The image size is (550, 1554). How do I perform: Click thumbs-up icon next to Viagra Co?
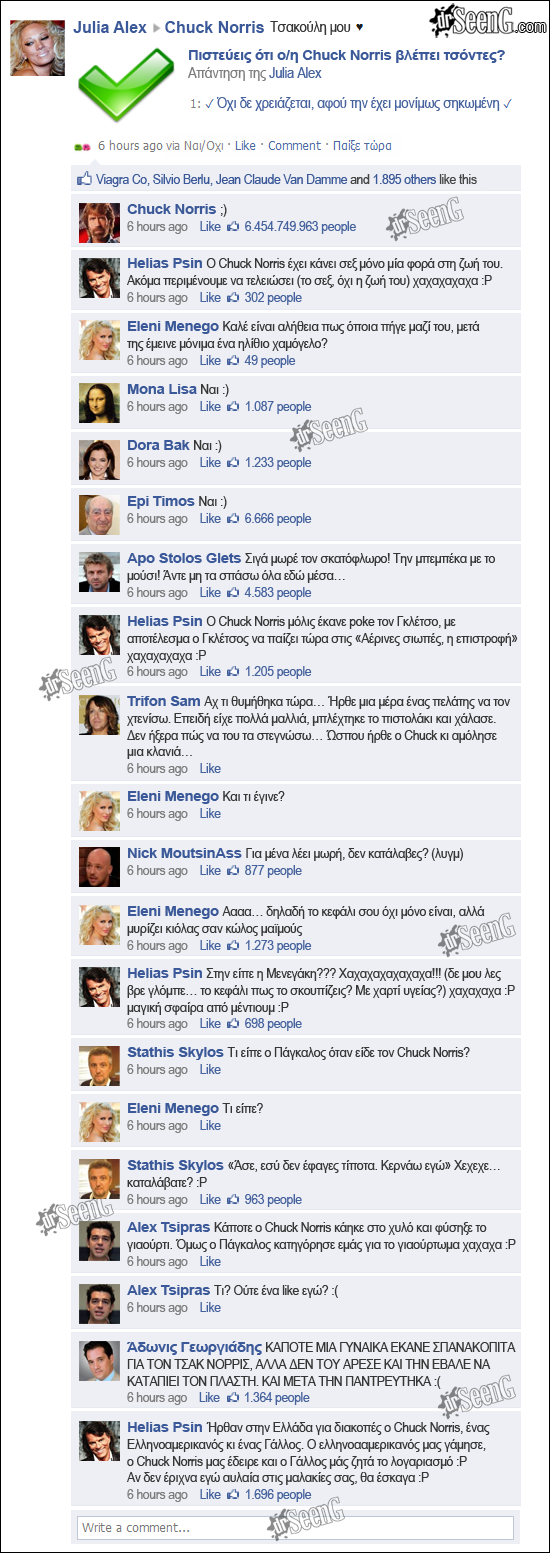pos(84,180)
